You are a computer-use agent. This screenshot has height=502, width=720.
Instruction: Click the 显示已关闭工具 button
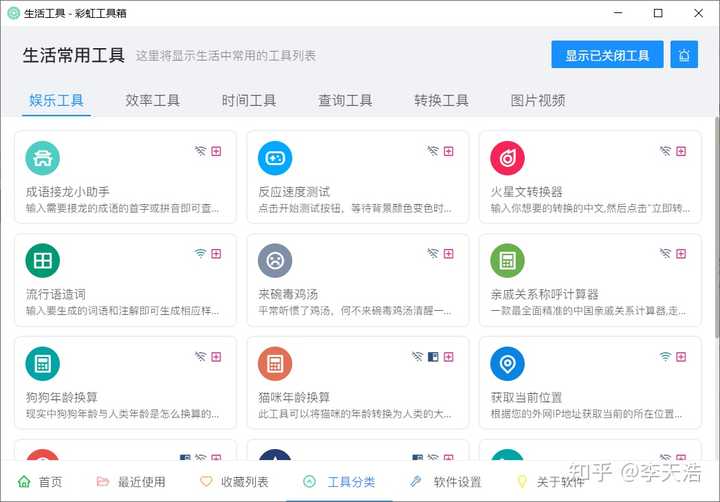coord(607,55)
